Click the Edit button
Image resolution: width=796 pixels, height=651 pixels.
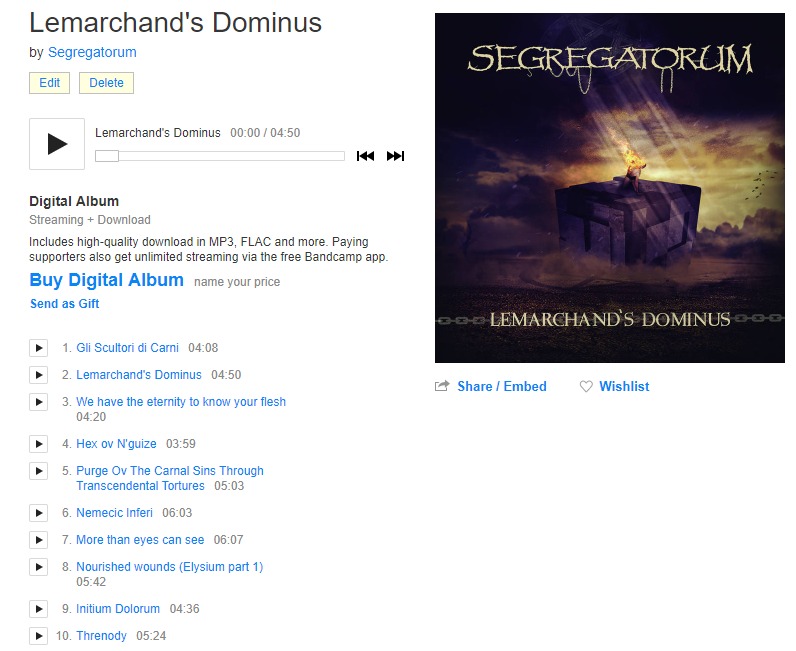coord(49,83)
